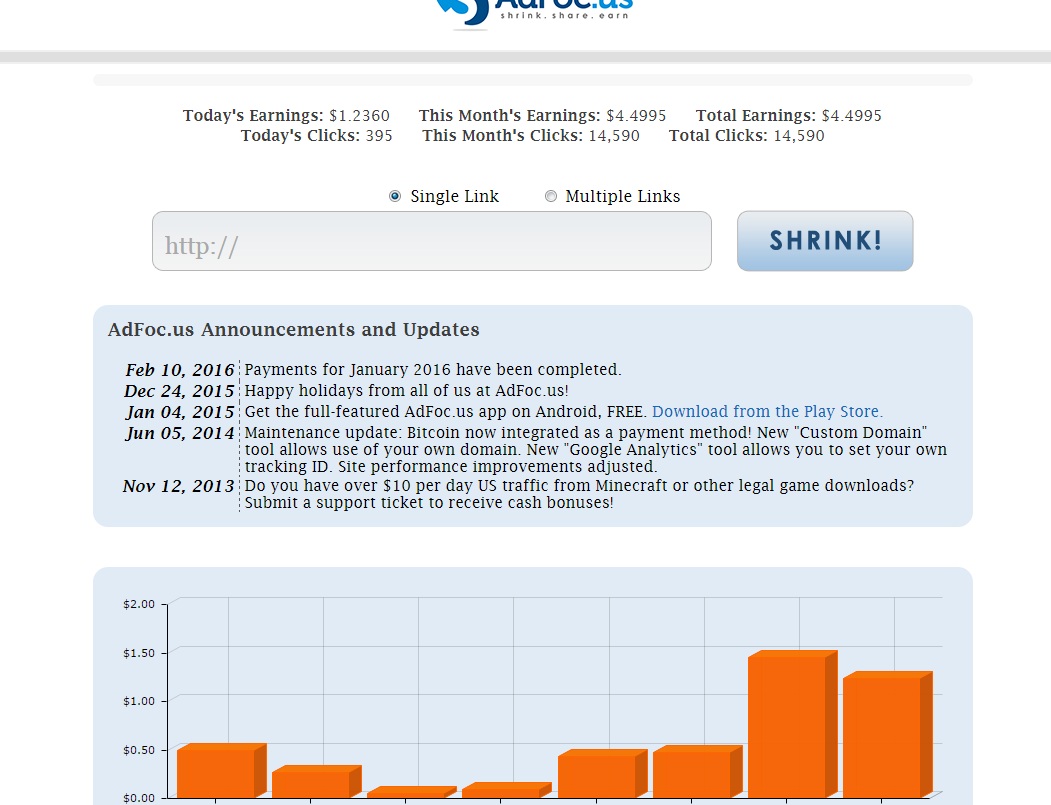1051x805 pixels.
Task: Click the http:// URL input field
Action: pos(432,241)
